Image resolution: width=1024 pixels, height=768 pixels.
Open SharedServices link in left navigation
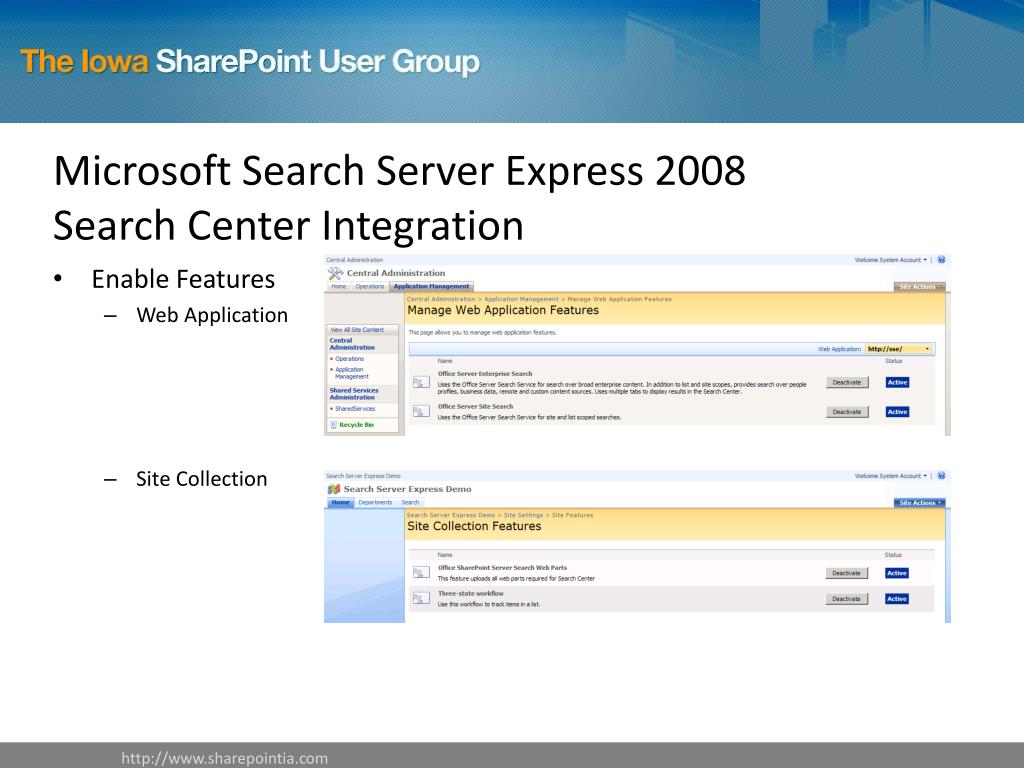[355, 408]
